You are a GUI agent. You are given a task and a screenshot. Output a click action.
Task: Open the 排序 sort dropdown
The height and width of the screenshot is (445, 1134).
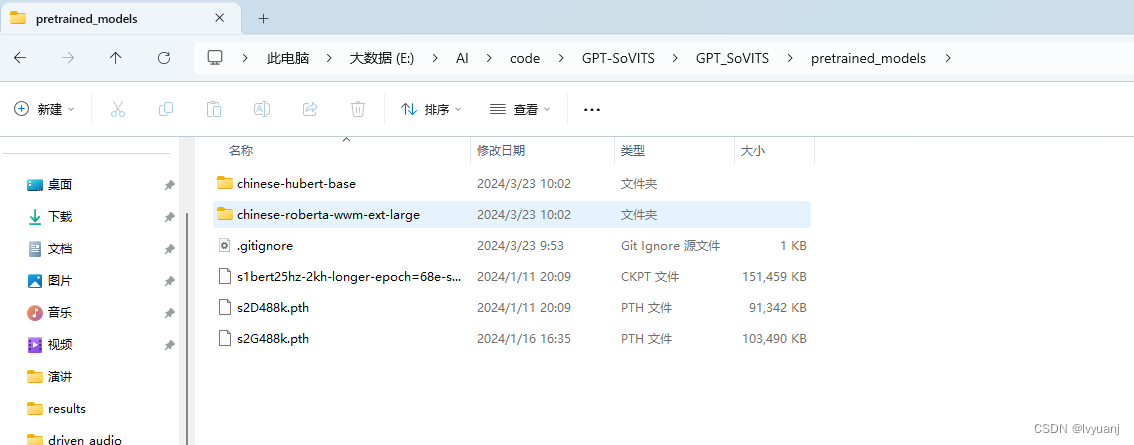click(x=432, y=109)
